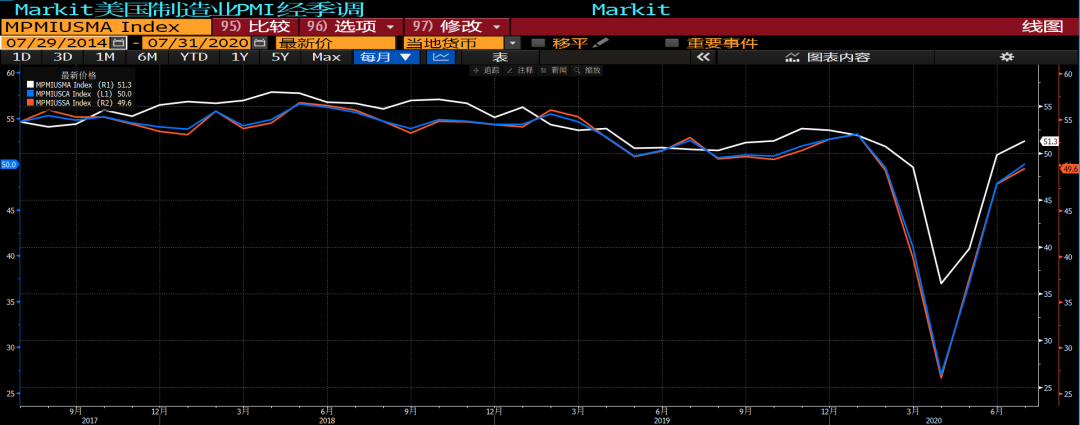Toggle the 重要事件 checkbox

pyautogui.click(x=672, y=43)
